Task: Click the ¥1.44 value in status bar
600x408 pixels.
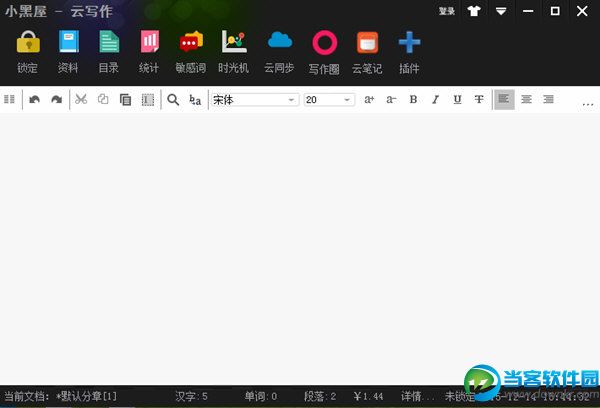Action: click(x=368, y=396)
